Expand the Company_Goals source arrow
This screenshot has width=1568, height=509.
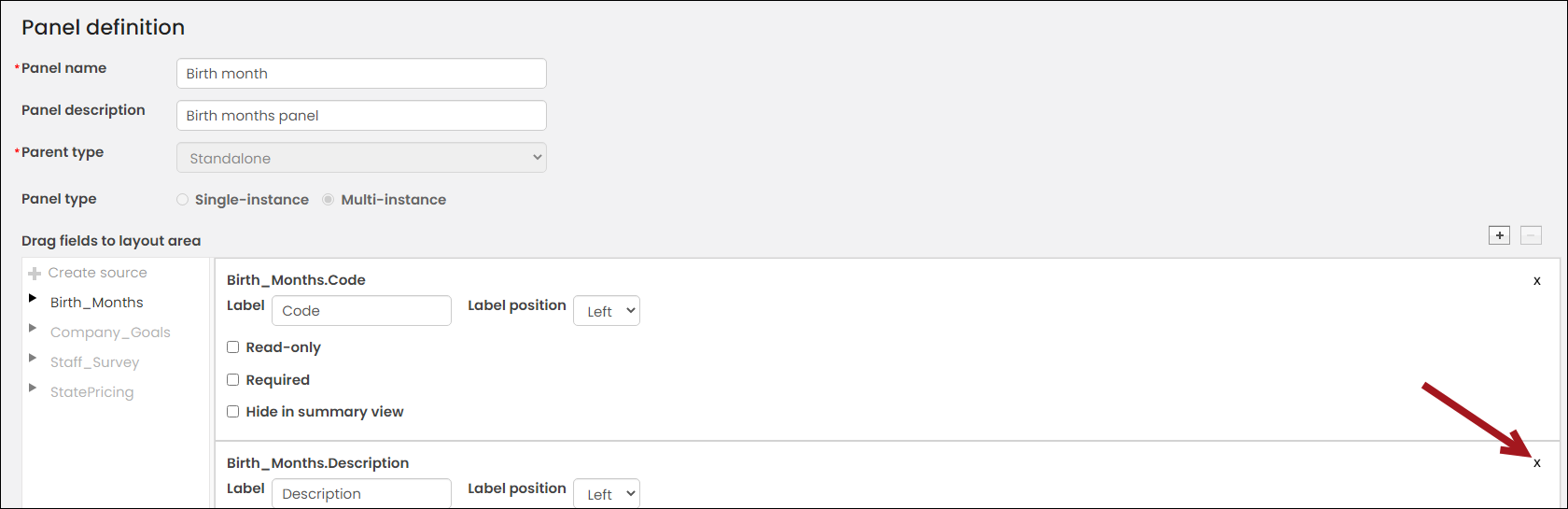pyautogui.click(x=33, y=329)
